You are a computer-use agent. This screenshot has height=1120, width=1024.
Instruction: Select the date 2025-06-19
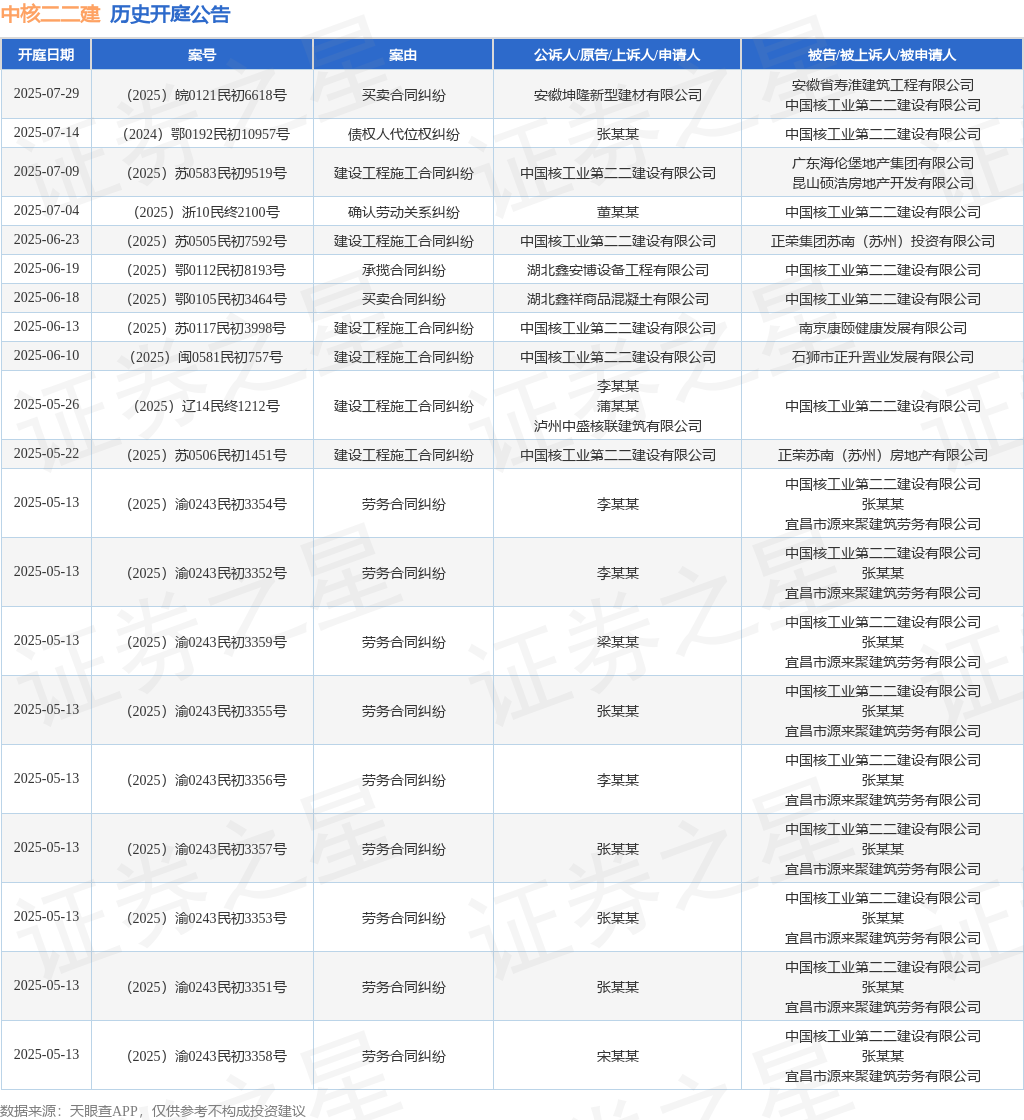[46, 269]
